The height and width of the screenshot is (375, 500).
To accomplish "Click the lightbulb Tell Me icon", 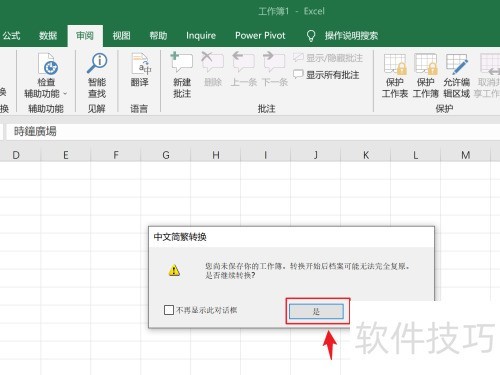I will 311,36.
